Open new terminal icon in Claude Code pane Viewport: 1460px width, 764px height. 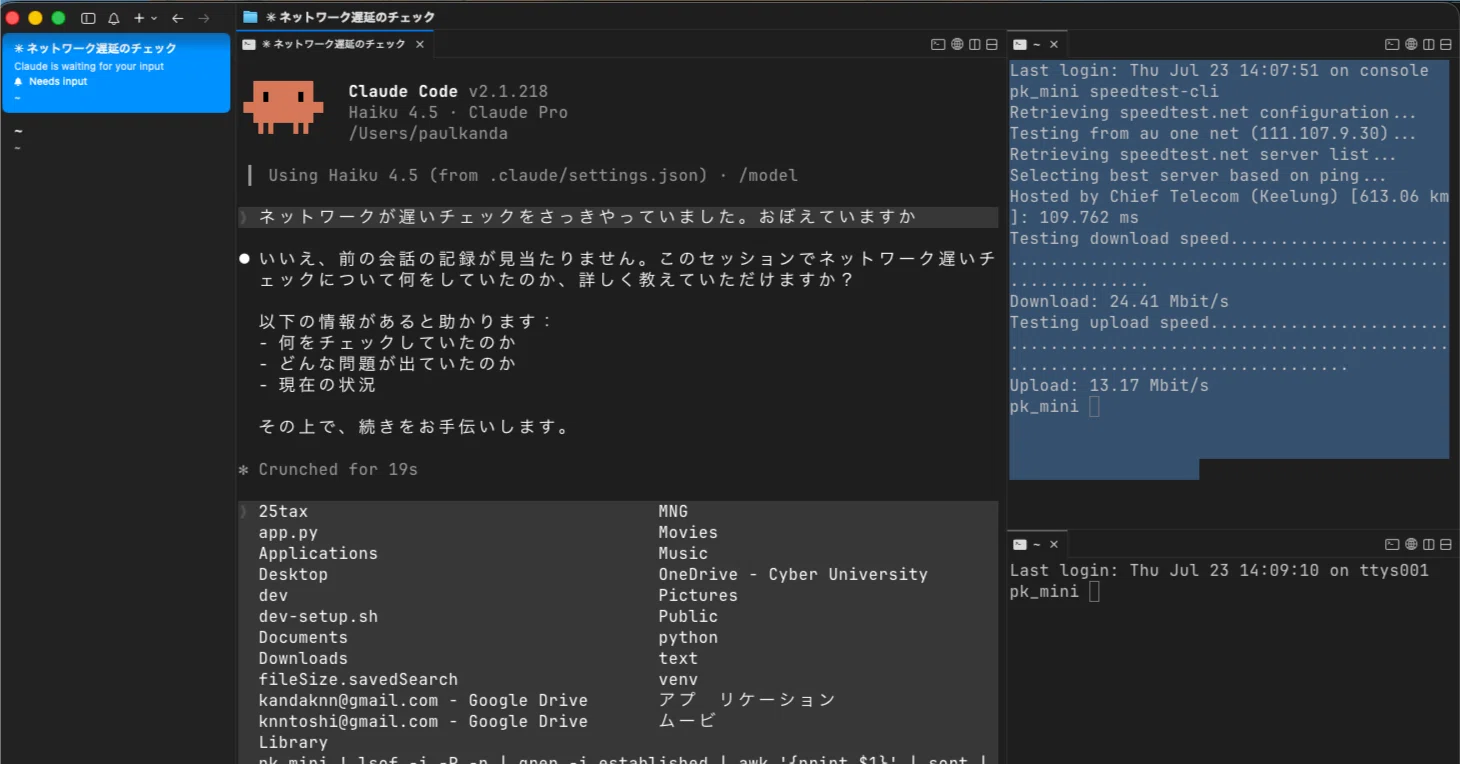pos(938,44)
